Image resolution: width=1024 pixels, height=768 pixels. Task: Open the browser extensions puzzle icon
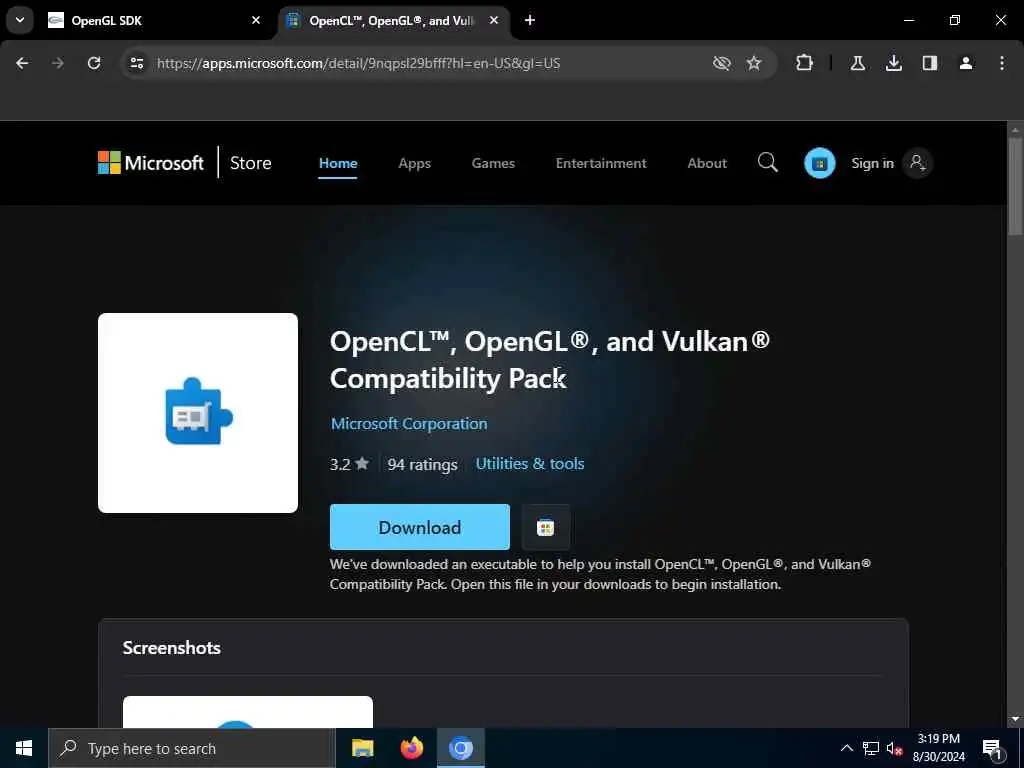pos(805,63)
